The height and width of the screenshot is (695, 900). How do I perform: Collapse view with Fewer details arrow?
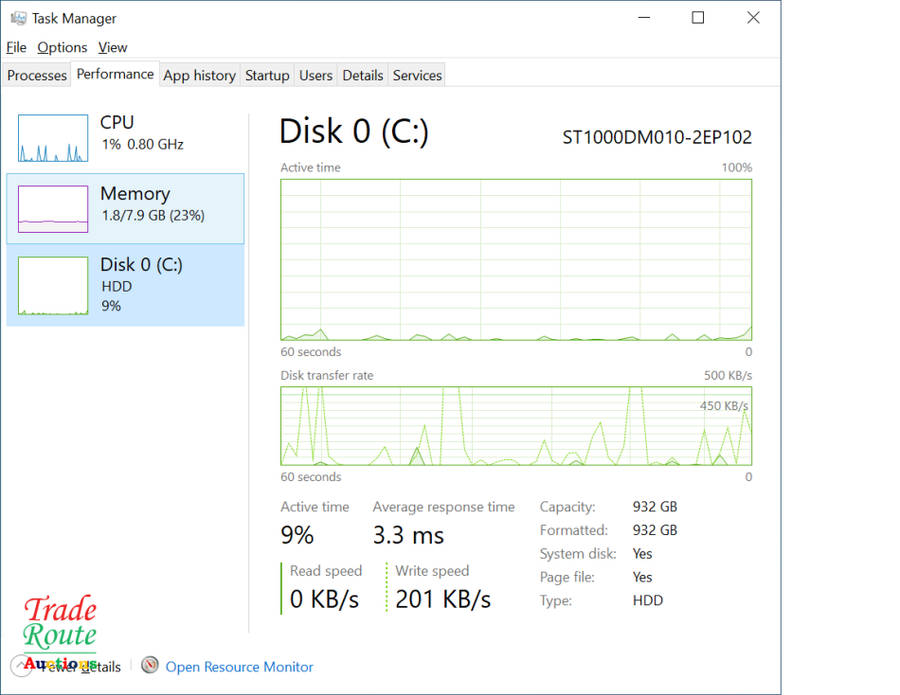tap(21, 666)
